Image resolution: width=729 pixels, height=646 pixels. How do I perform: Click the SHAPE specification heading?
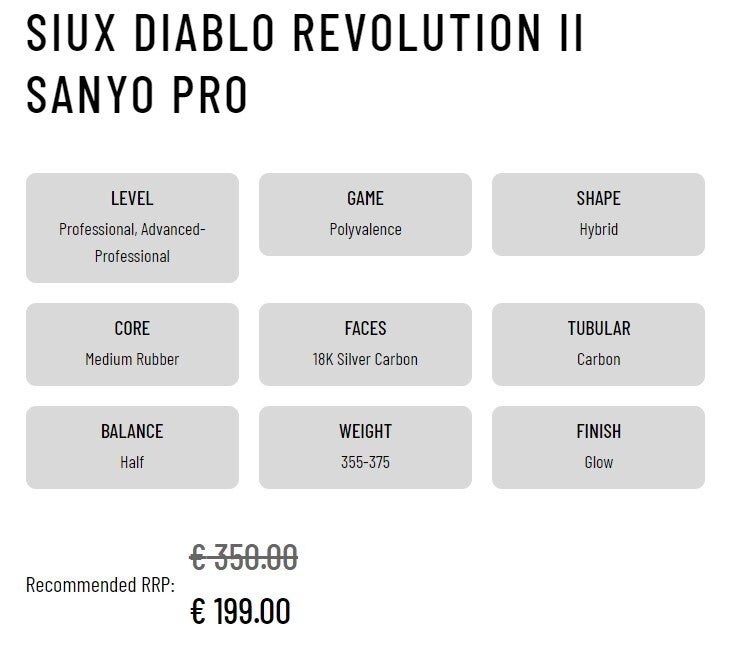pyautogui.click(x=598, y=198)
